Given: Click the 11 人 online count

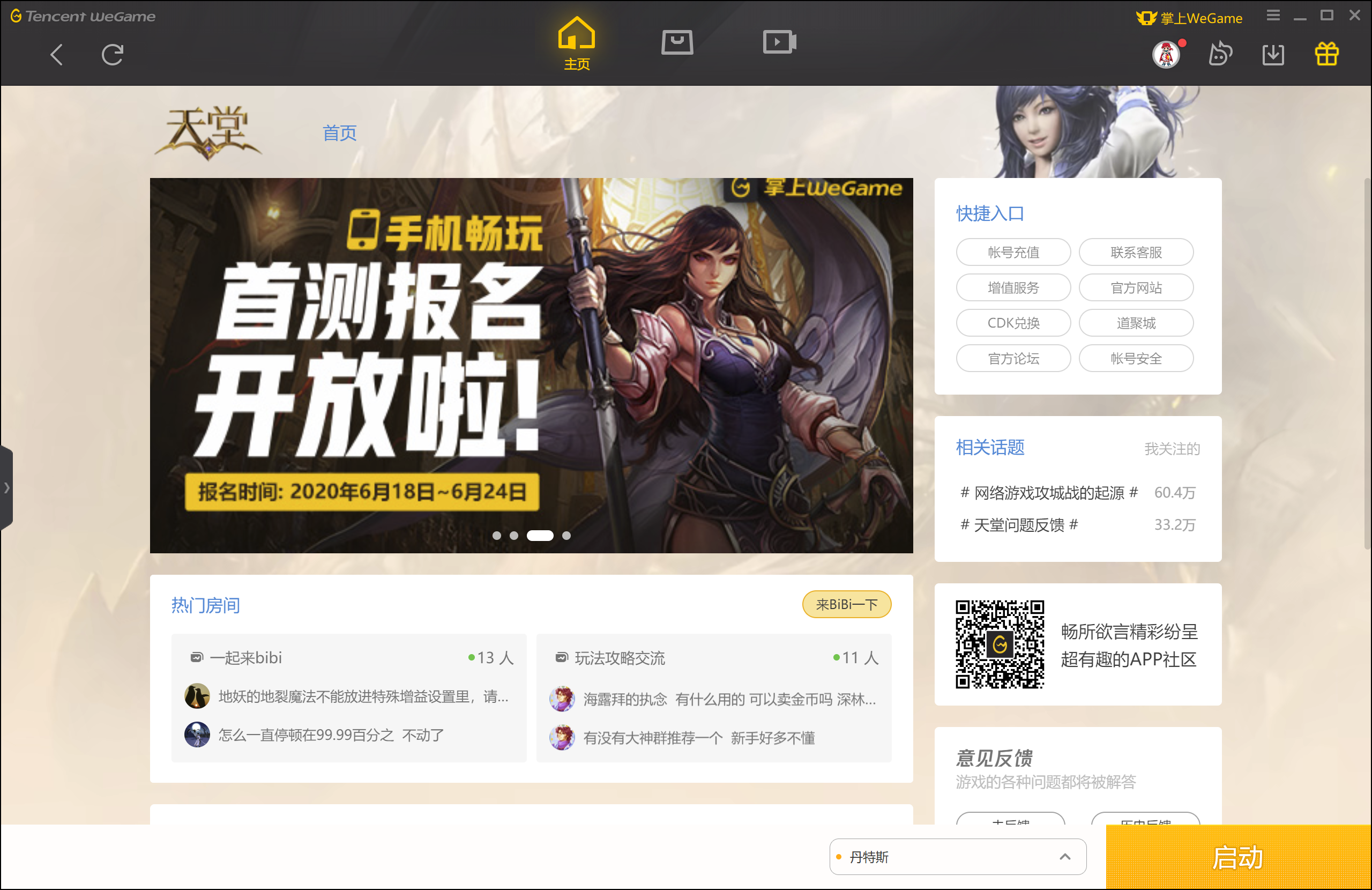Looking at the screenshot, I should pos(855,657).
